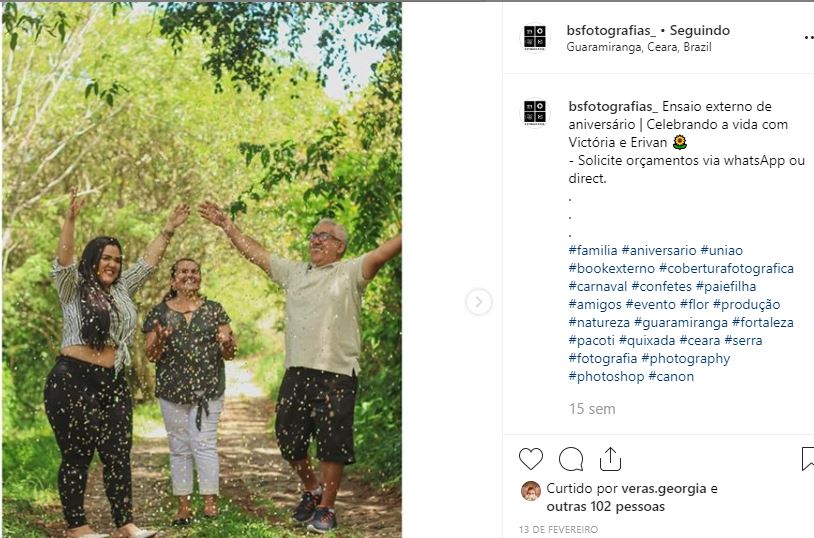
Task: View outras 102 pessoas likes list
Action: click(x=605, y=506)
